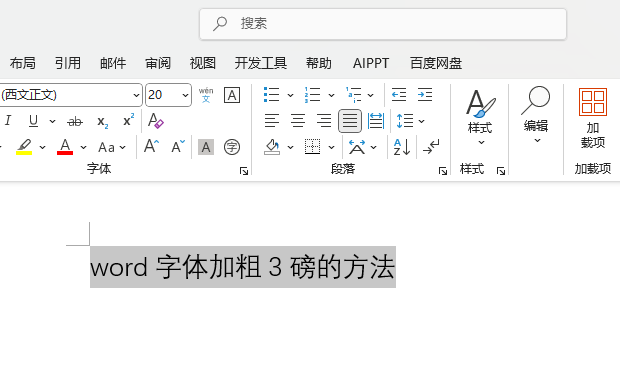Center align text

pyautogui.click(x=298, y=121)
